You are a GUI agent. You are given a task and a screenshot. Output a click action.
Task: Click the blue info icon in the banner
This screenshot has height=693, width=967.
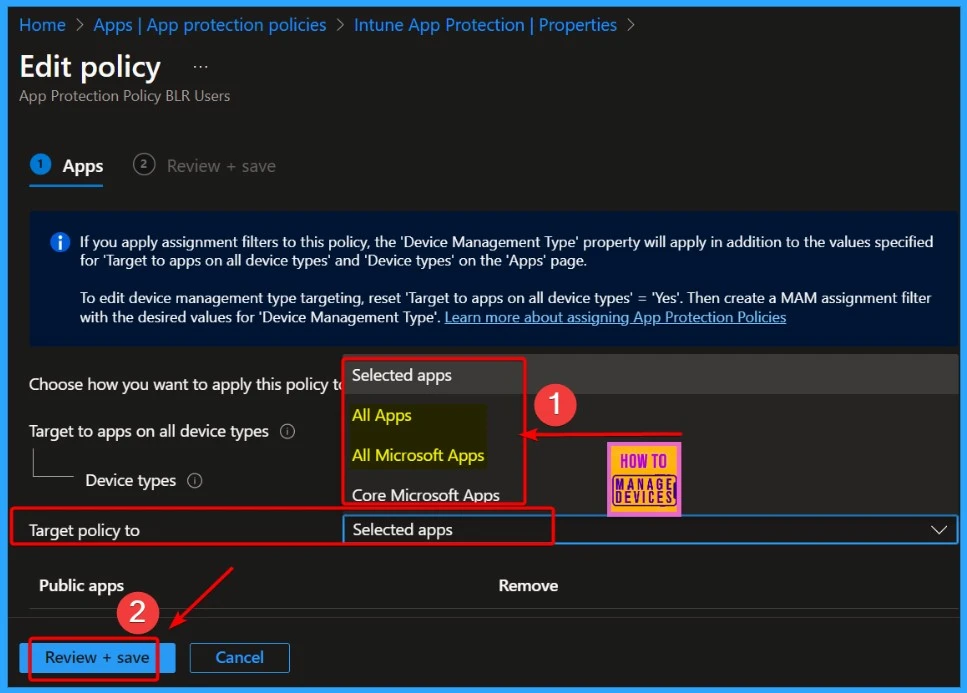(x=60, y=242)
